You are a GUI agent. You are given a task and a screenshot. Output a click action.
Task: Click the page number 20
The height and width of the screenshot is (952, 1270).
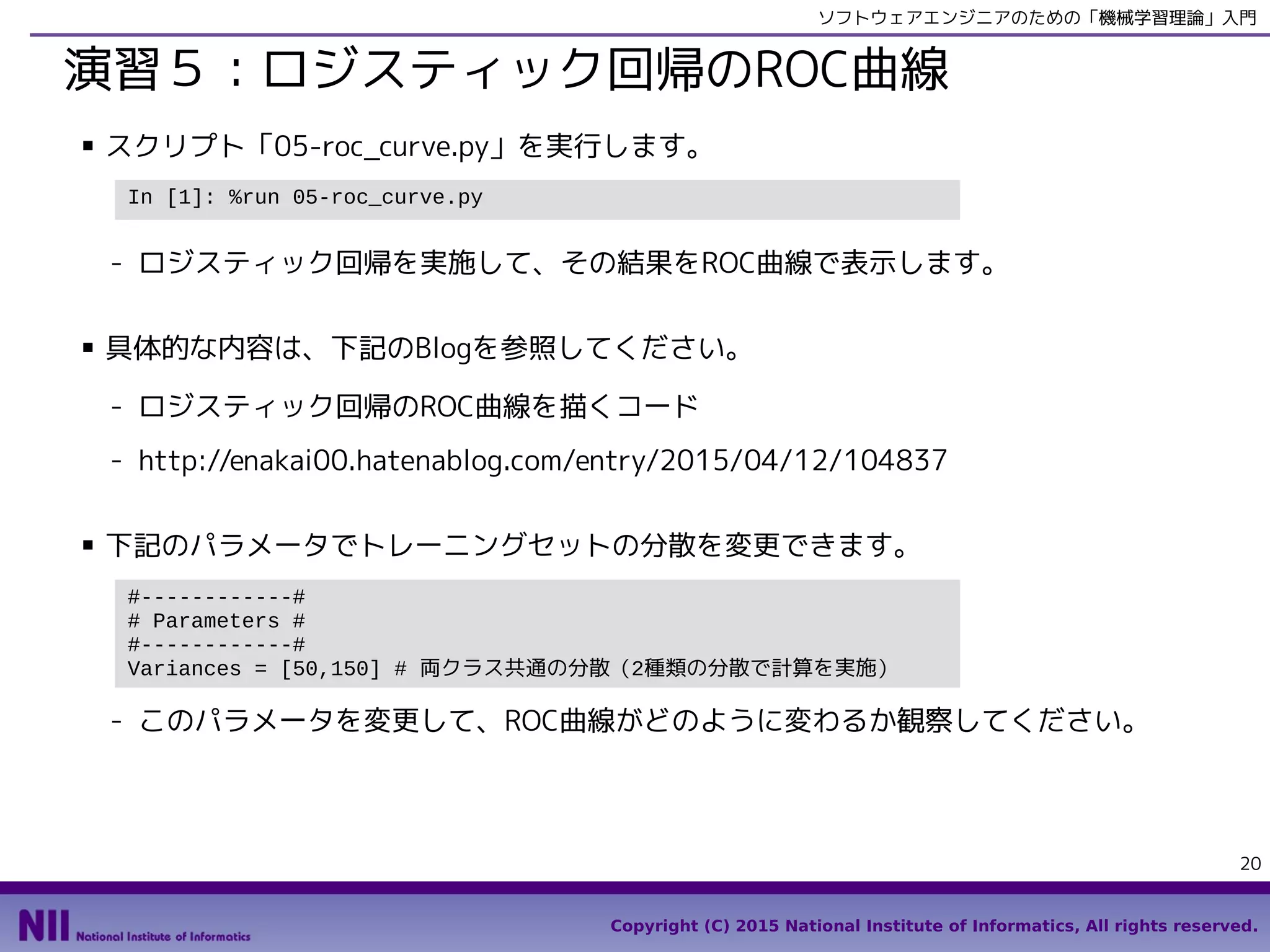[1250, 864]
